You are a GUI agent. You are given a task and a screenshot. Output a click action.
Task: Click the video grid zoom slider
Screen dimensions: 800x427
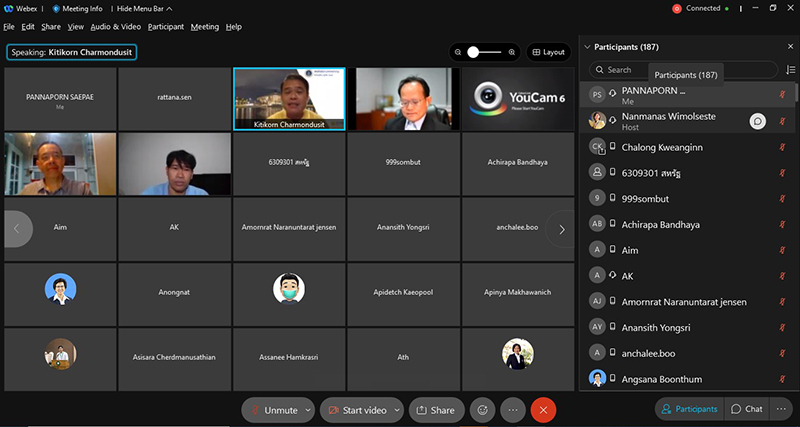point(485,52)
